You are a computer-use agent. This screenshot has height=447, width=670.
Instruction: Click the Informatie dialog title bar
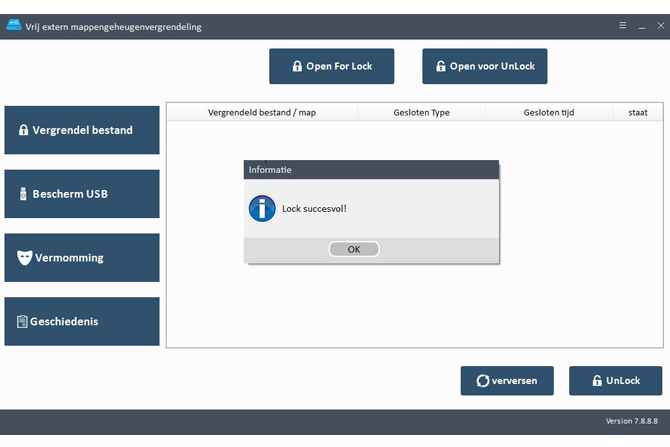click(371, 170)
